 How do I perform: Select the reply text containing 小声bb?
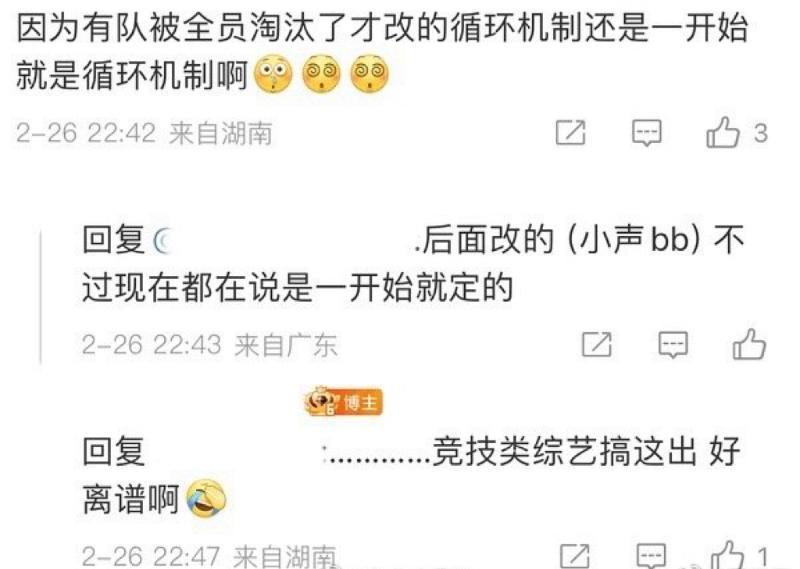pos(413,264)
